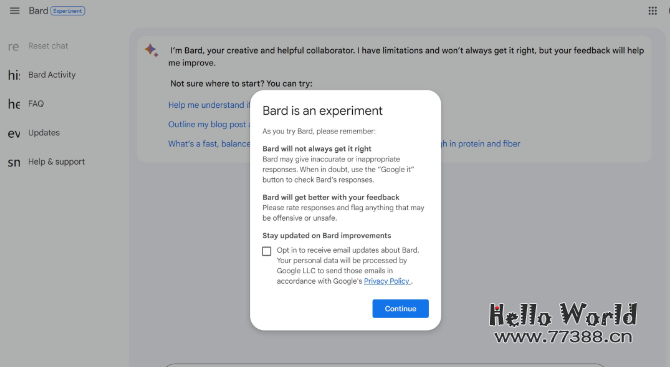The image size is (670, 367).
Task: Click the Bard Activity history icon
Action: (x=14, y=75)
